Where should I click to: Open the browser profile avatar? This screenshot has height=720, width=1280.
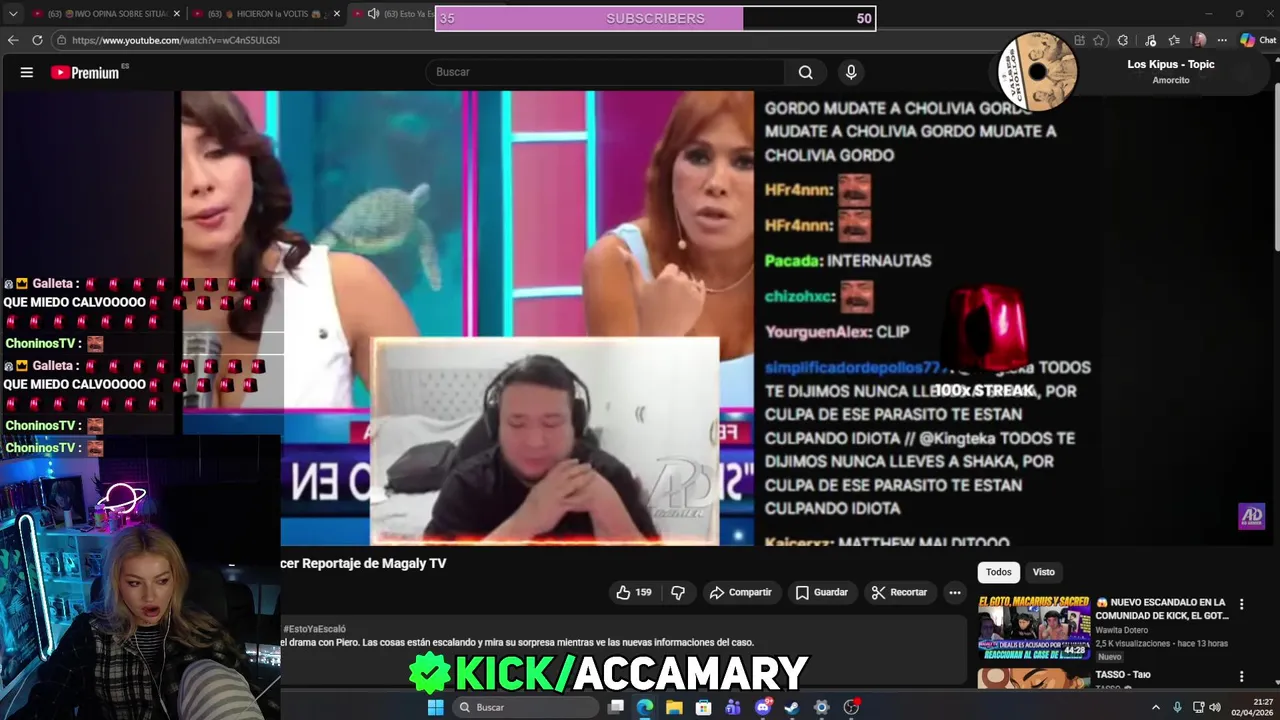1199,40
